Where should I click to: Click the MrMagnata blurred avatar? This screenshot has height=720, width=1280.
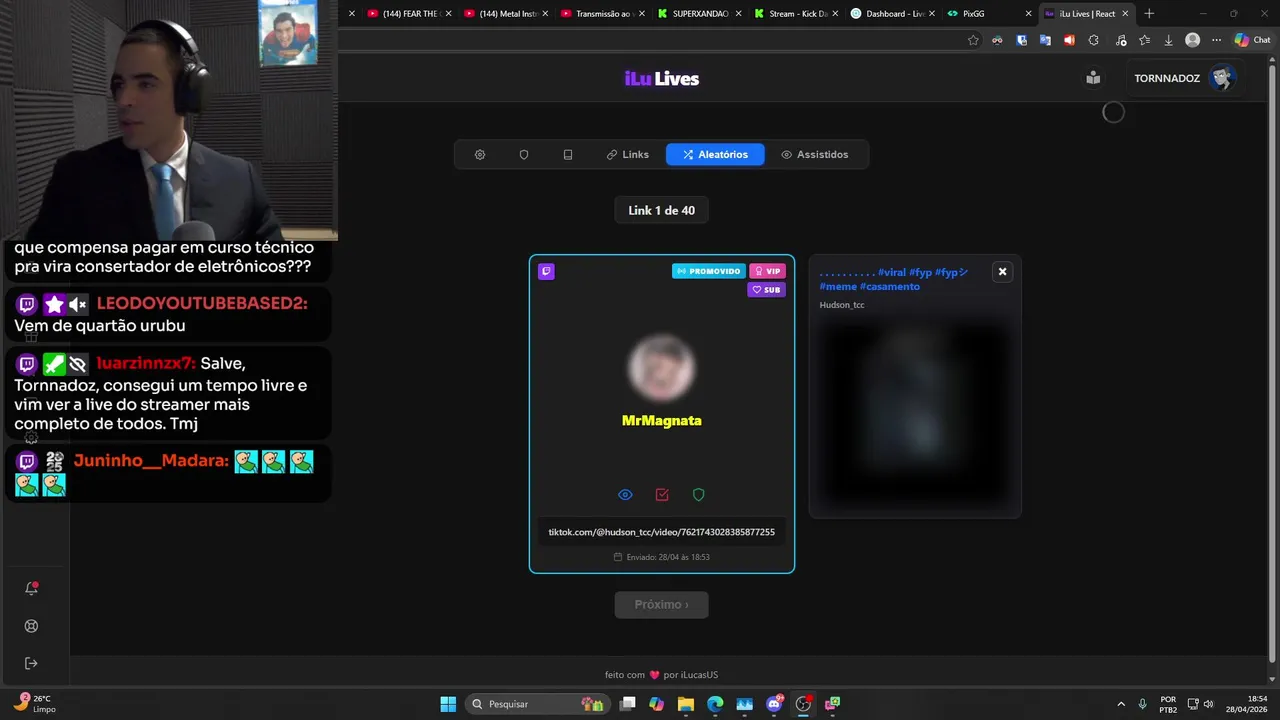tap(662, 367)
